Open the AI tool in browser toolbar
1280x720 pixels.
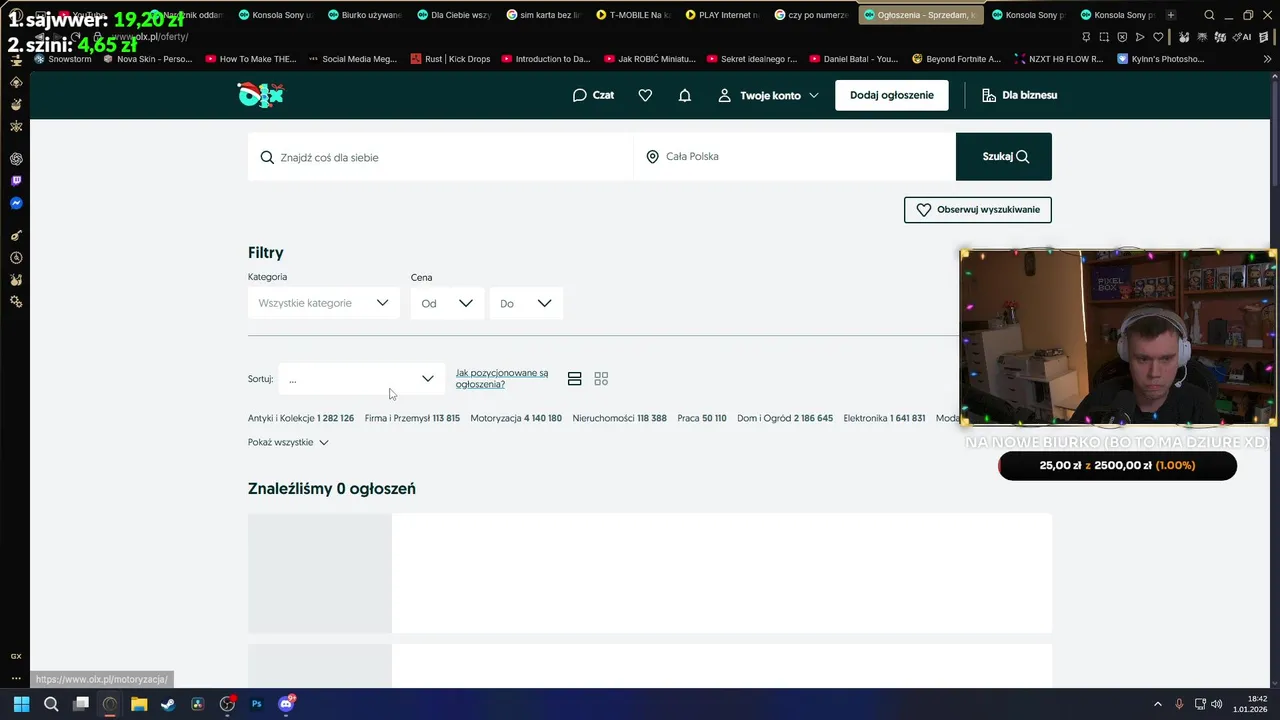pyautogui.click(x=1243, y=37)
